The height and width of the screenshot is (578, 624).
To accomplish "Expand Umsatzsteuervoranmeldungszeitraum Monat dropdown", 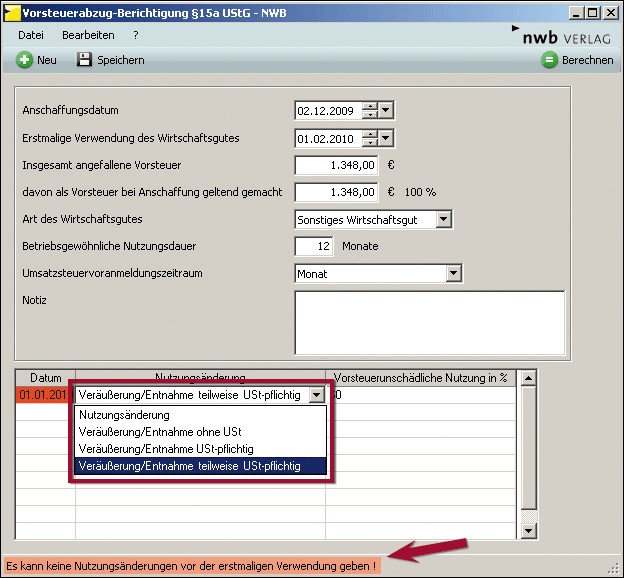I will pos(452,273).
